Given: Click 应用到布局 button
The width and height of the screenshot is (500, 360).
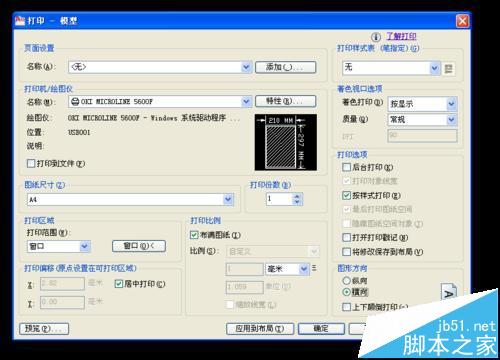Looking at the screenshot, I should point(260,329).
